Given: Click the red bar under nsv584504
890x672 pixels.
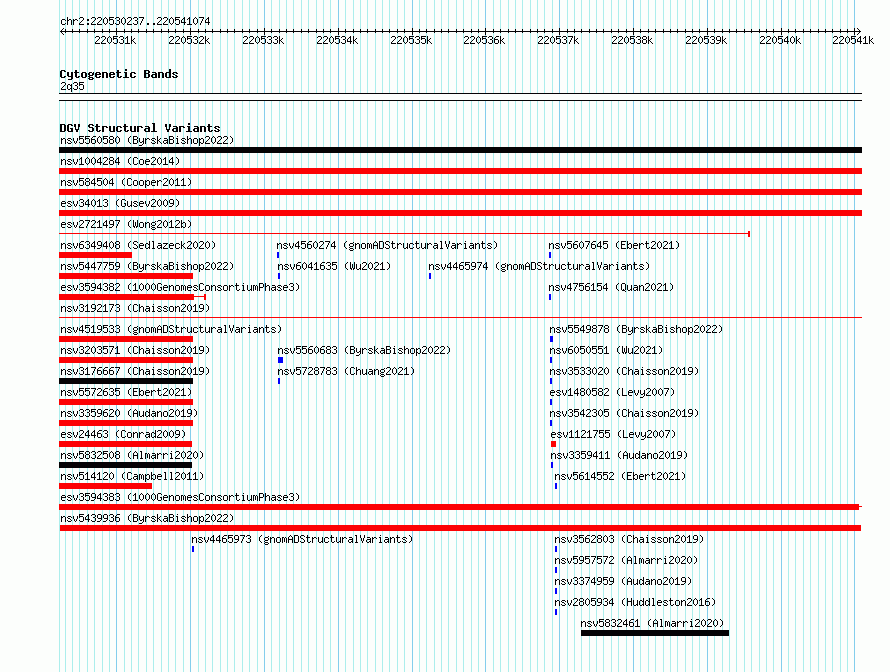Looking at the screenshot, I should tap(460, 192).
